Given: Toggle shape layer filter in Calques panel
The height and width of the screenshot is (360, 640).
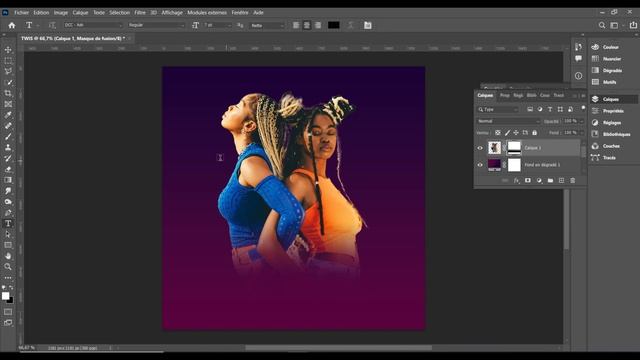Looking at the screenshot, I should pyautogui.click(x=560, y=109).
